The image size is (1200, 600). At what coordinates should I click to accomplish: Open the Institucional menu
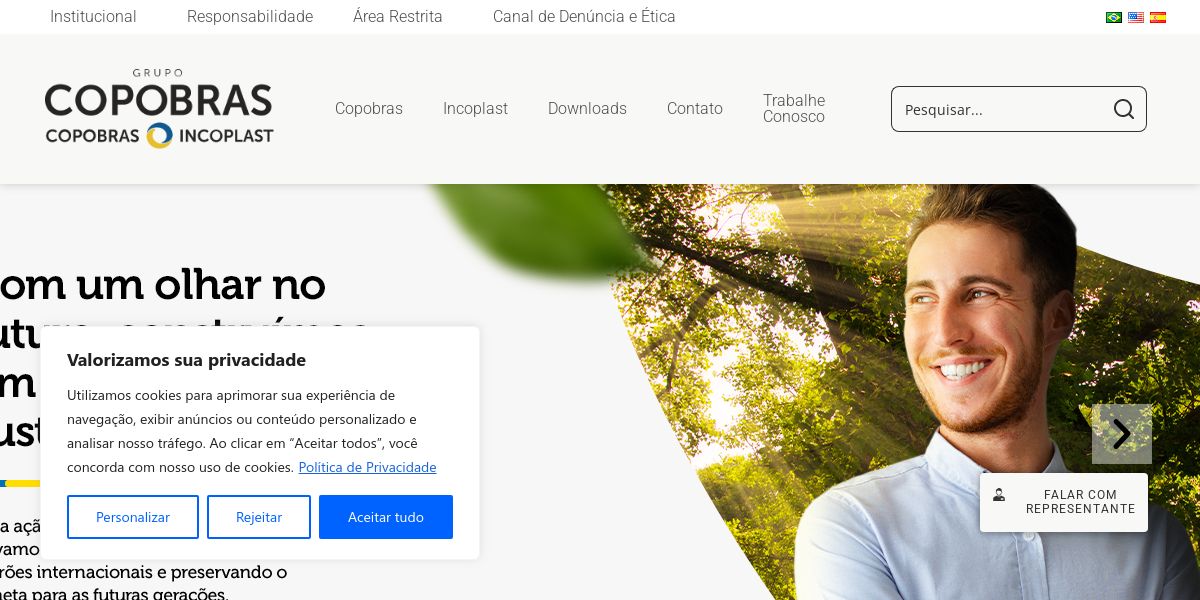[93, 16]
